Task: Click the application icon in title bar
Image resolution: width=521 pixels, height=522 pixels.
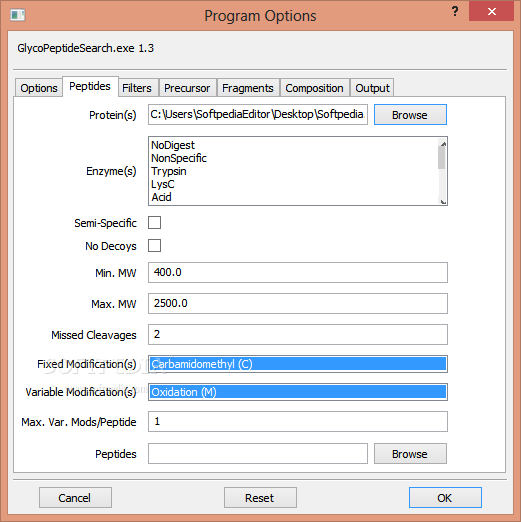Action: (17, 15)
